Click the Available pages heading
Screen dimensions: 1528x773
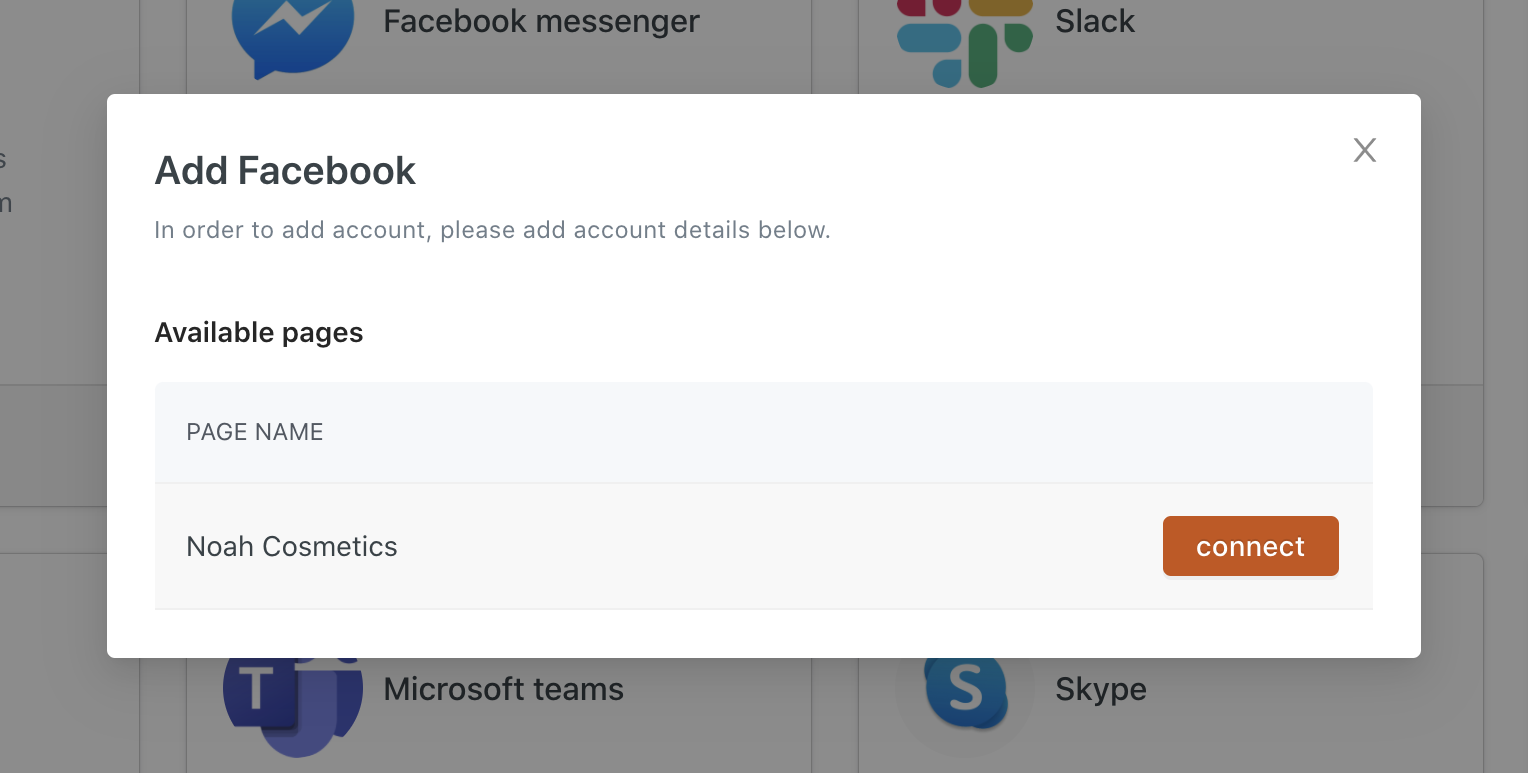pyautogui.click(x=259, y=332)
